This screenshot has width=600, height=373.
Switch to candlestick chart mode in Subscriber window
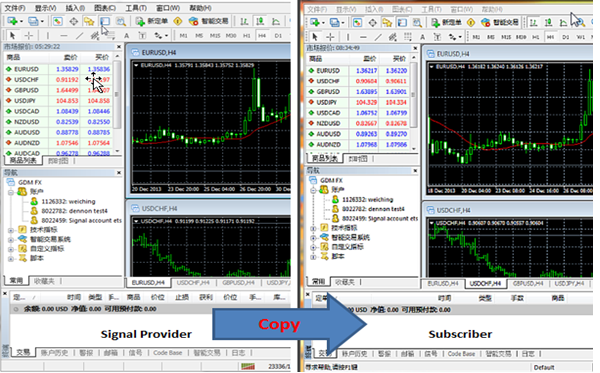pos(548,23)
